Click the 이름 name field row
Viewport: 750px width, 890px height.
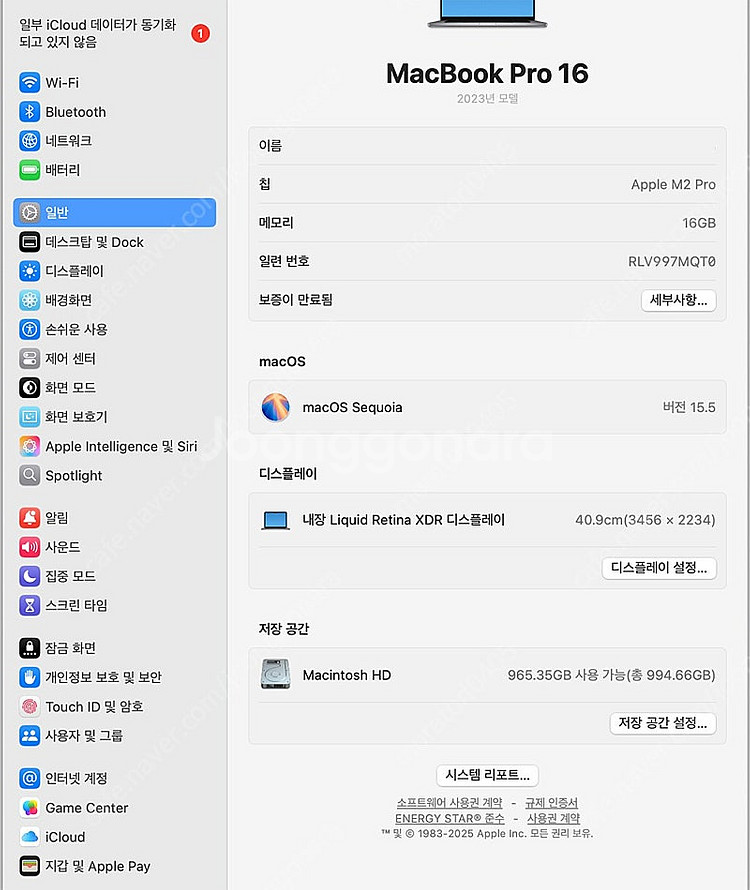click(487, 146)
